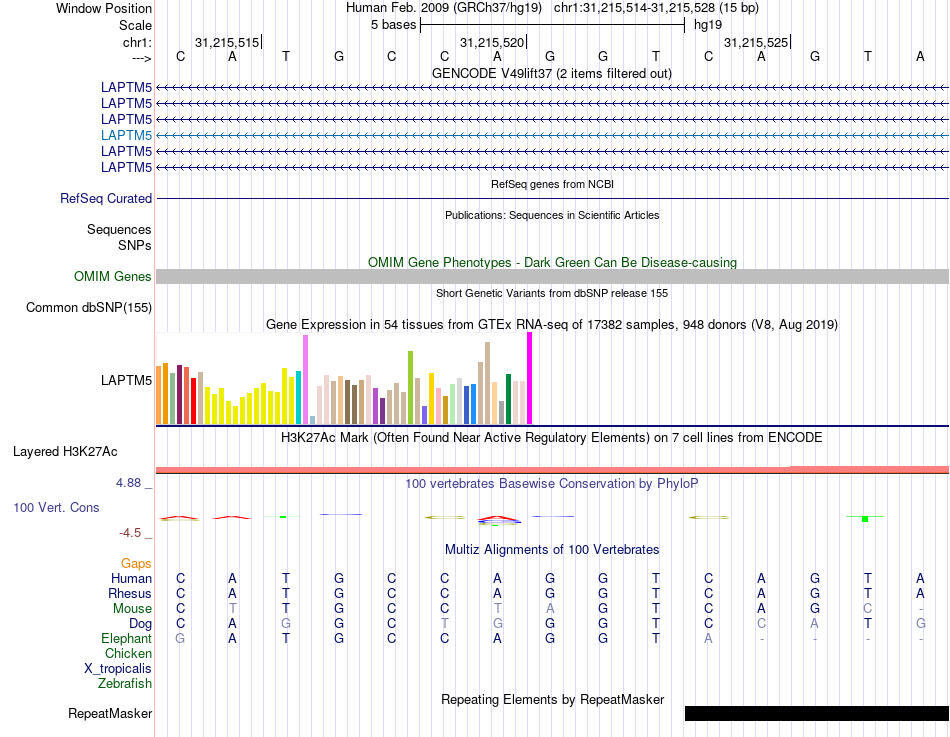This screenshot has height=737, width=950.
Task: Click the pink H3K27Ac signal band
Action: tap(552, 470)
